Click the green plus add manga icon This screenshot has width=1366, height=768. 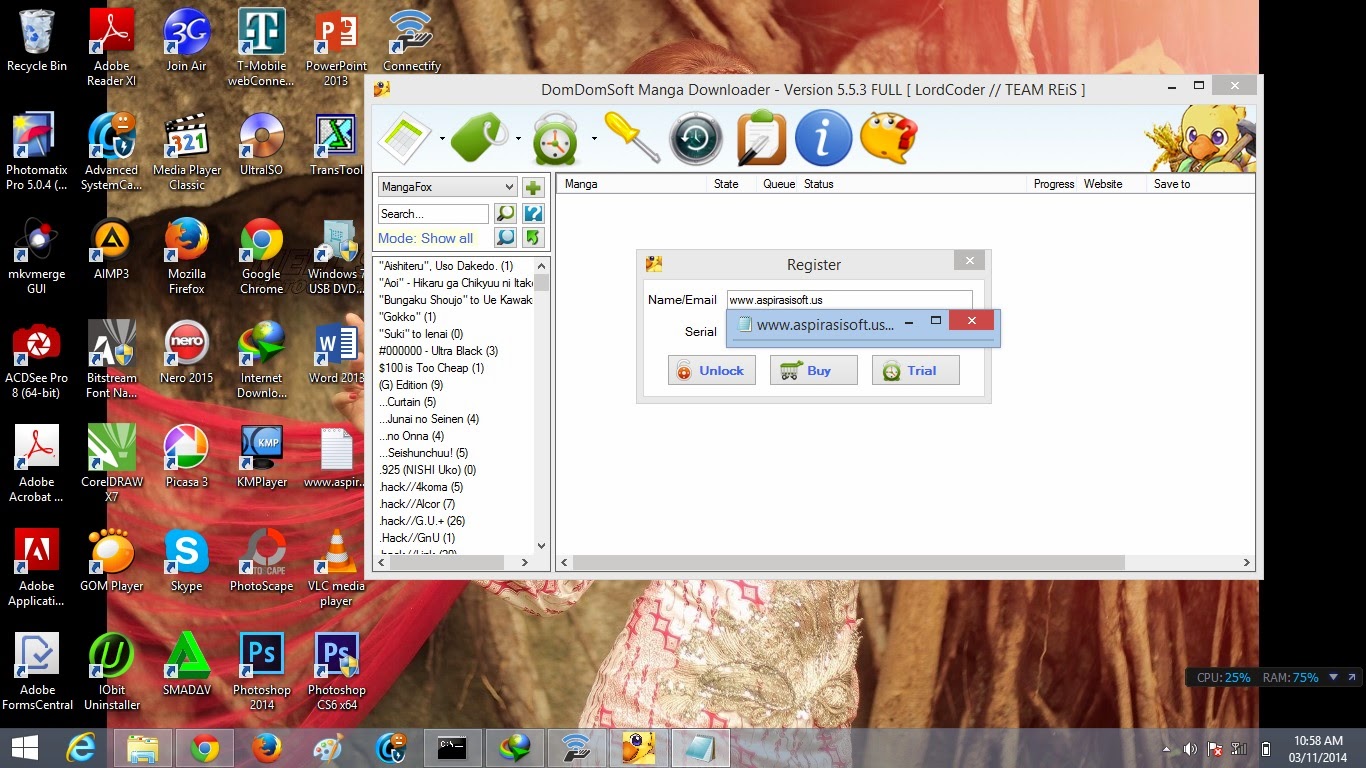point(533,187)
